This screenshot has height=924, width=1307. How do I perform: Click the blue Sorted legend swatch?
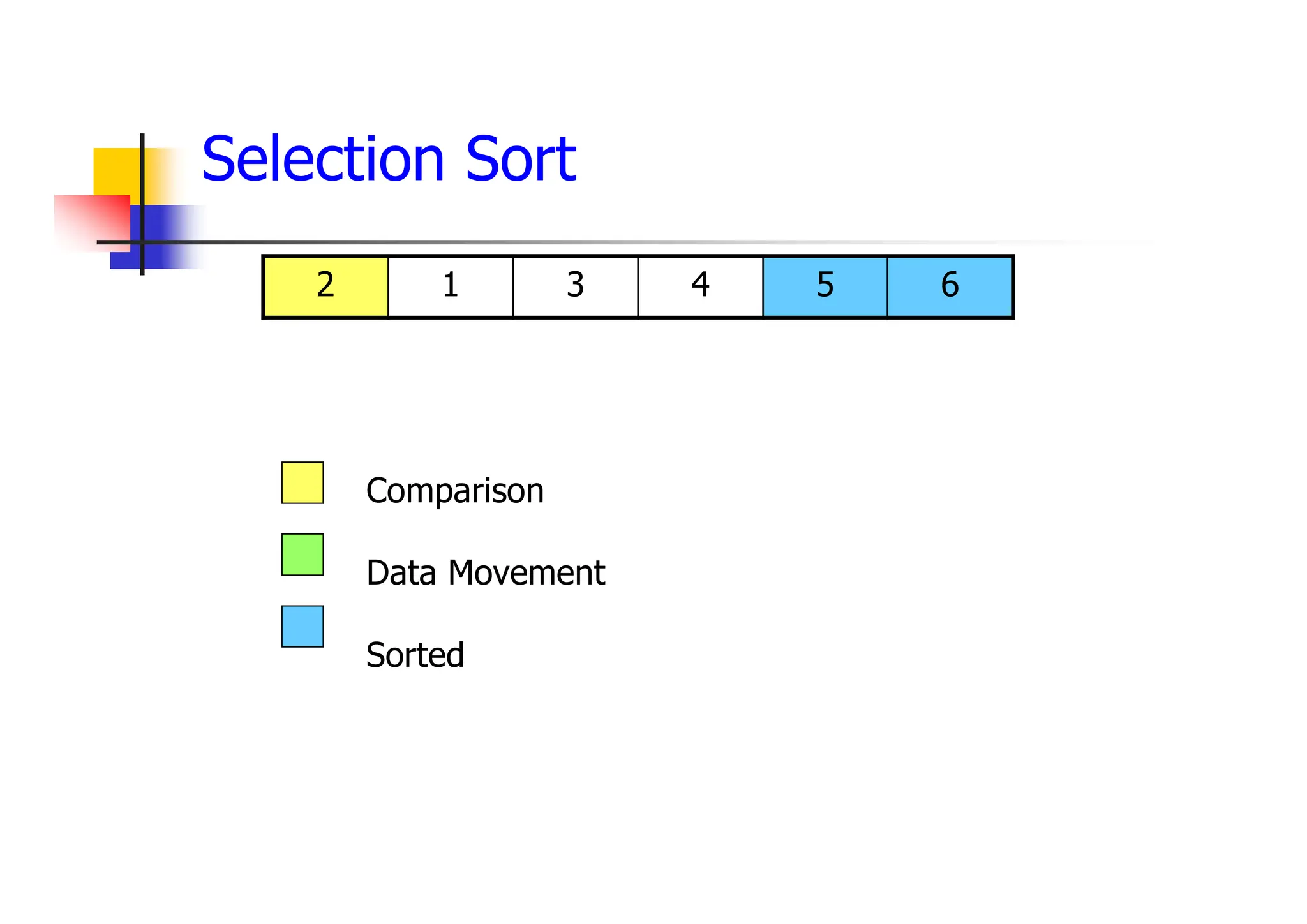[x=302, y=627]
